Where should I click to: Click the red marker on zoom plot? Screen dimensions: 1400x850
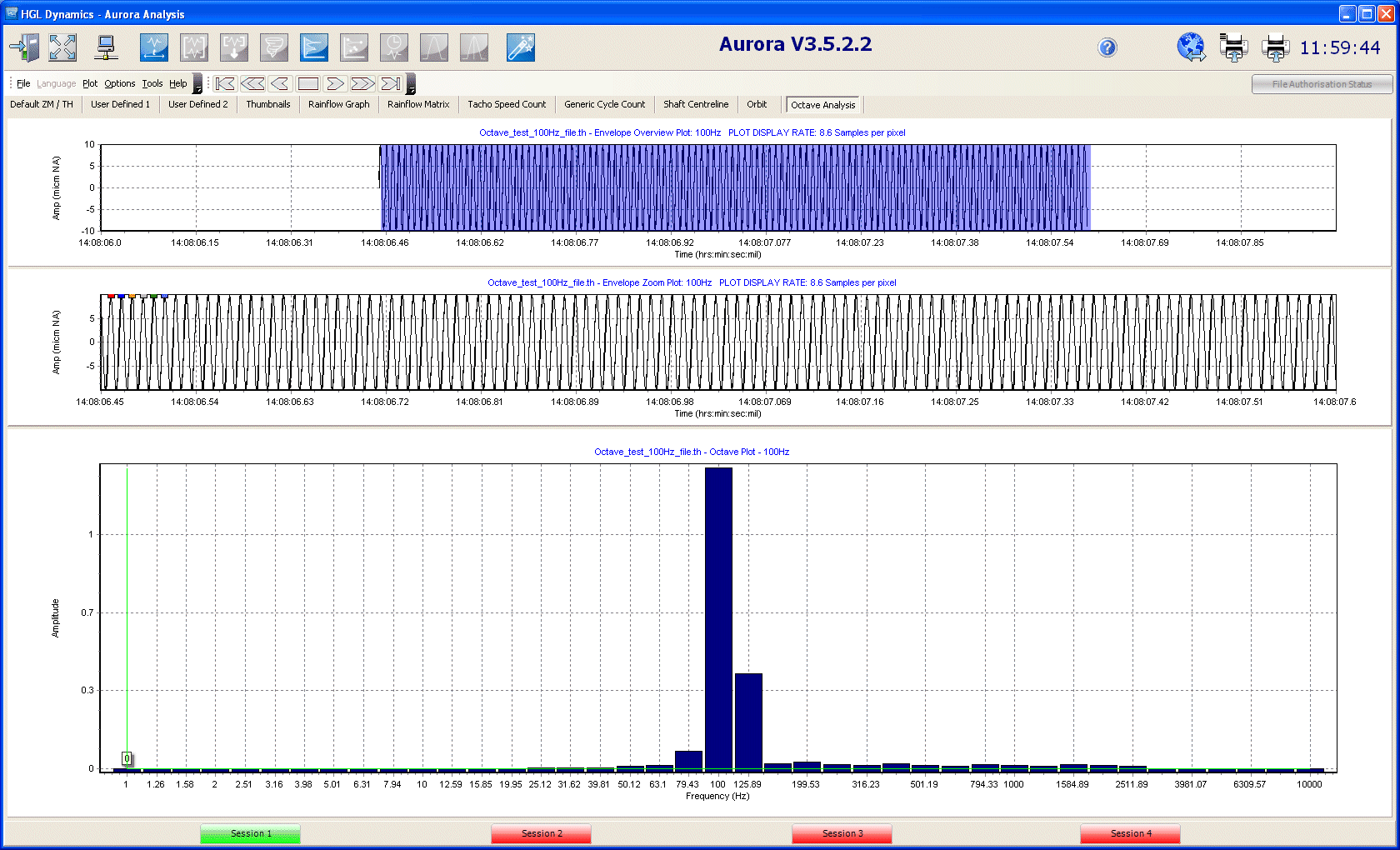(x=111, y=296)
